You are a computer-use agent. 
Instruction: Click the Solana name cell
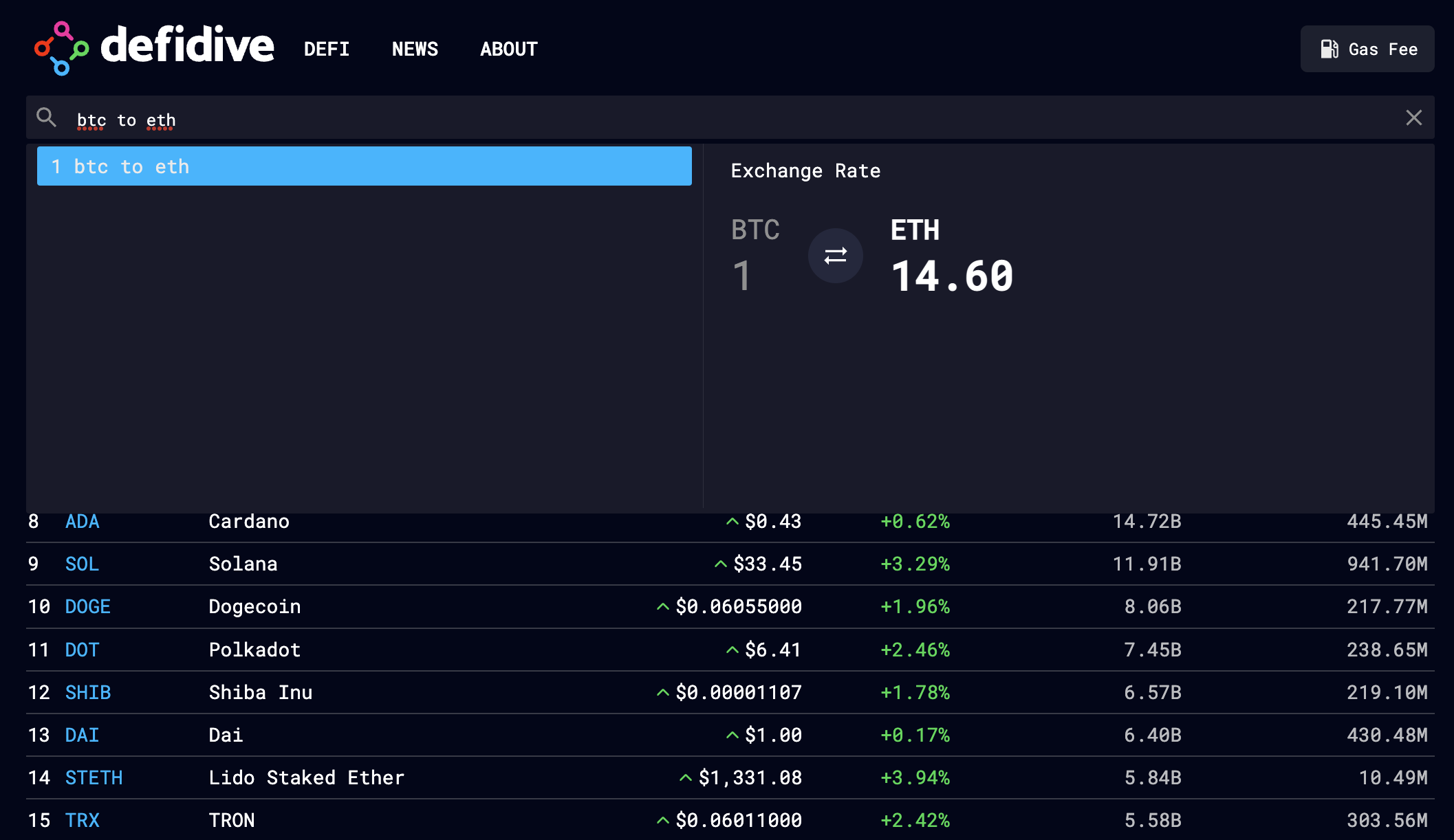click(243, 564)
